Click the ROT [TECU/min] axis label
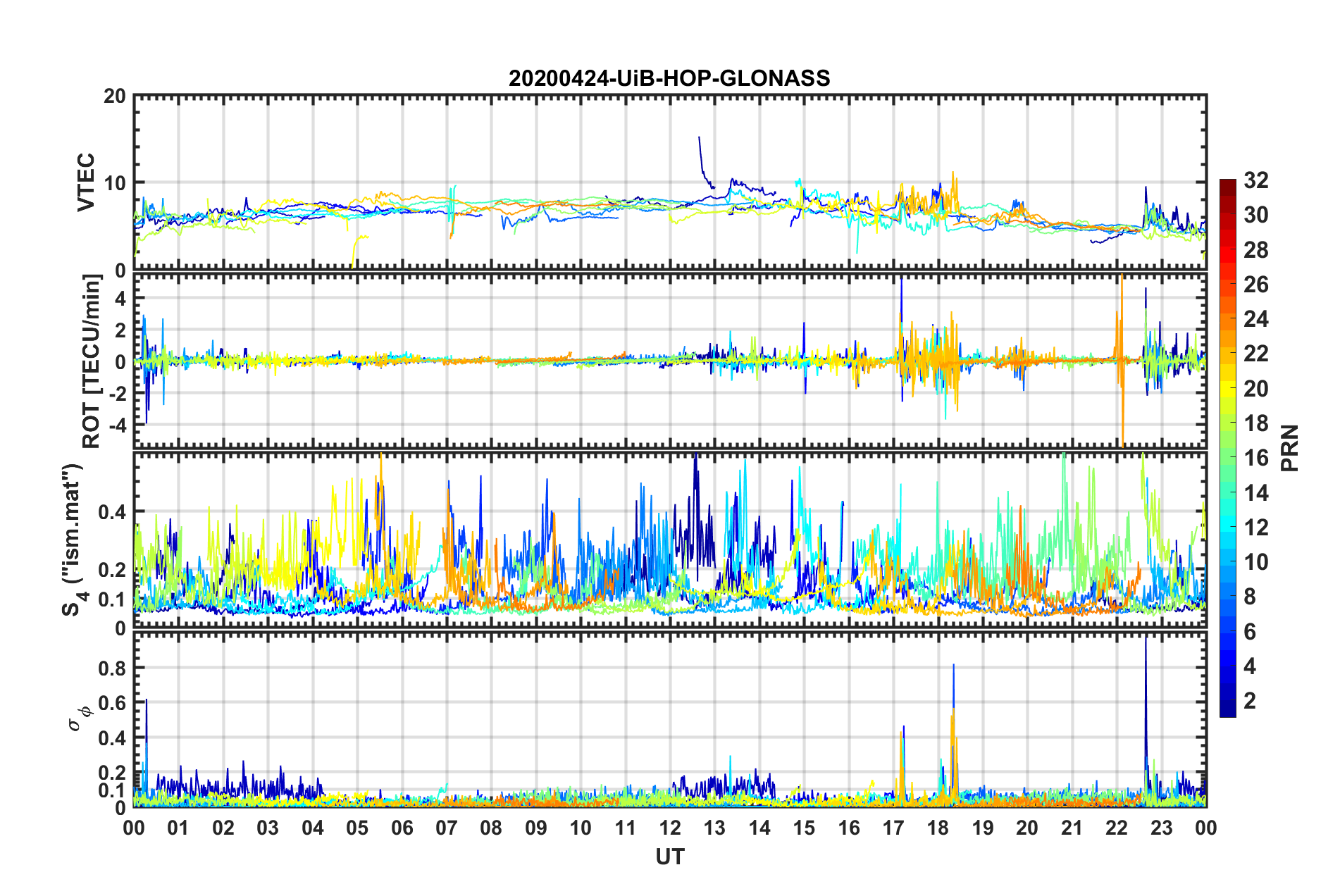 [92, 361]
